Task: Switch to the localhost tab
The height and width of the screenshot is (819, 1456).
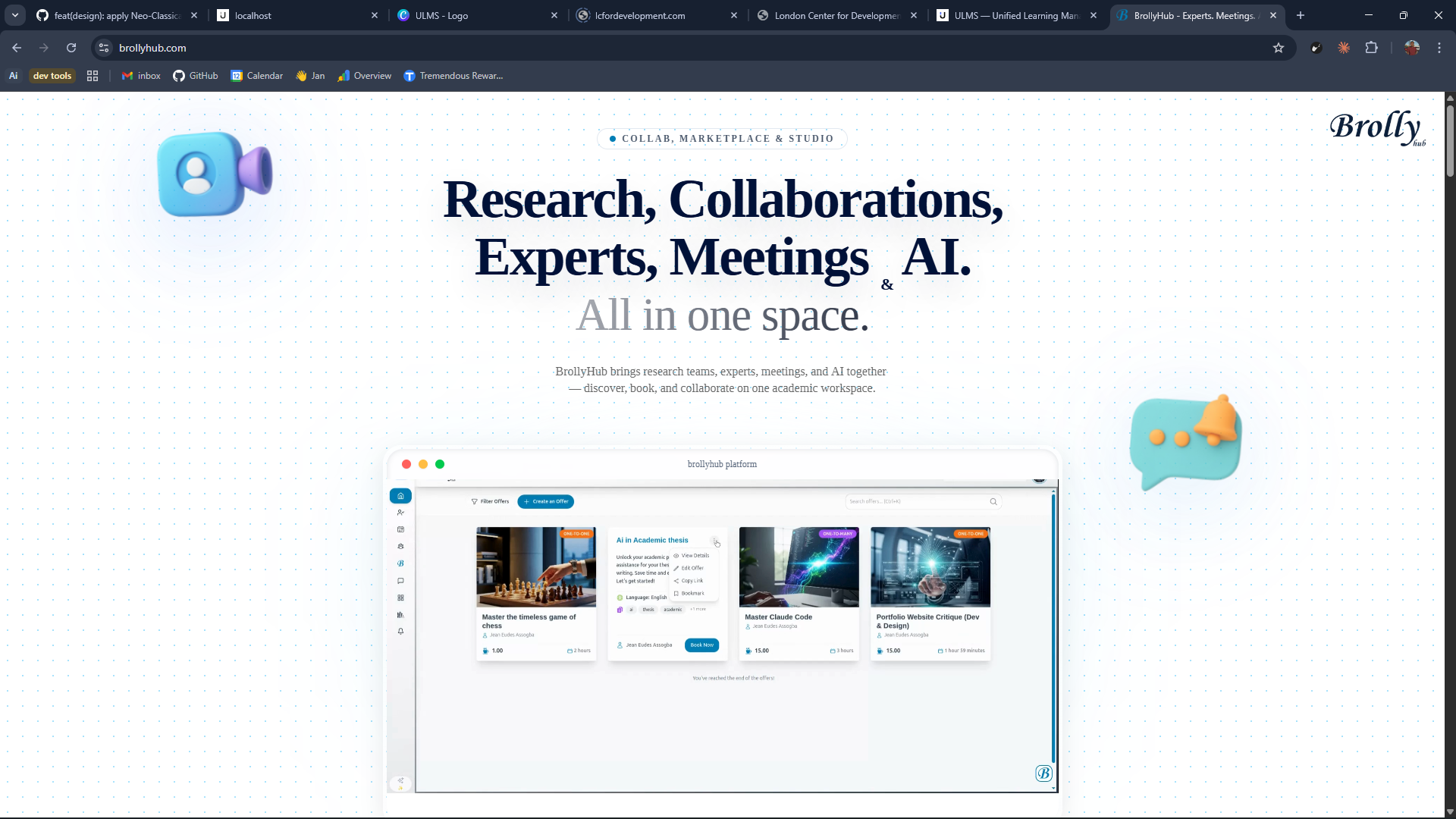Action: click(x=297, y=15)
